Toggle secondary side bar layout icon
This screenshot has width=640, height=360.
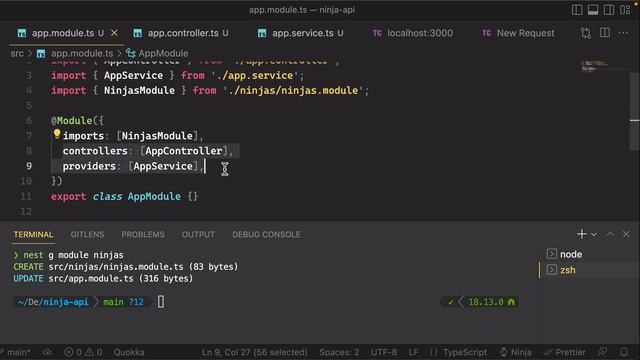(609, 9)
